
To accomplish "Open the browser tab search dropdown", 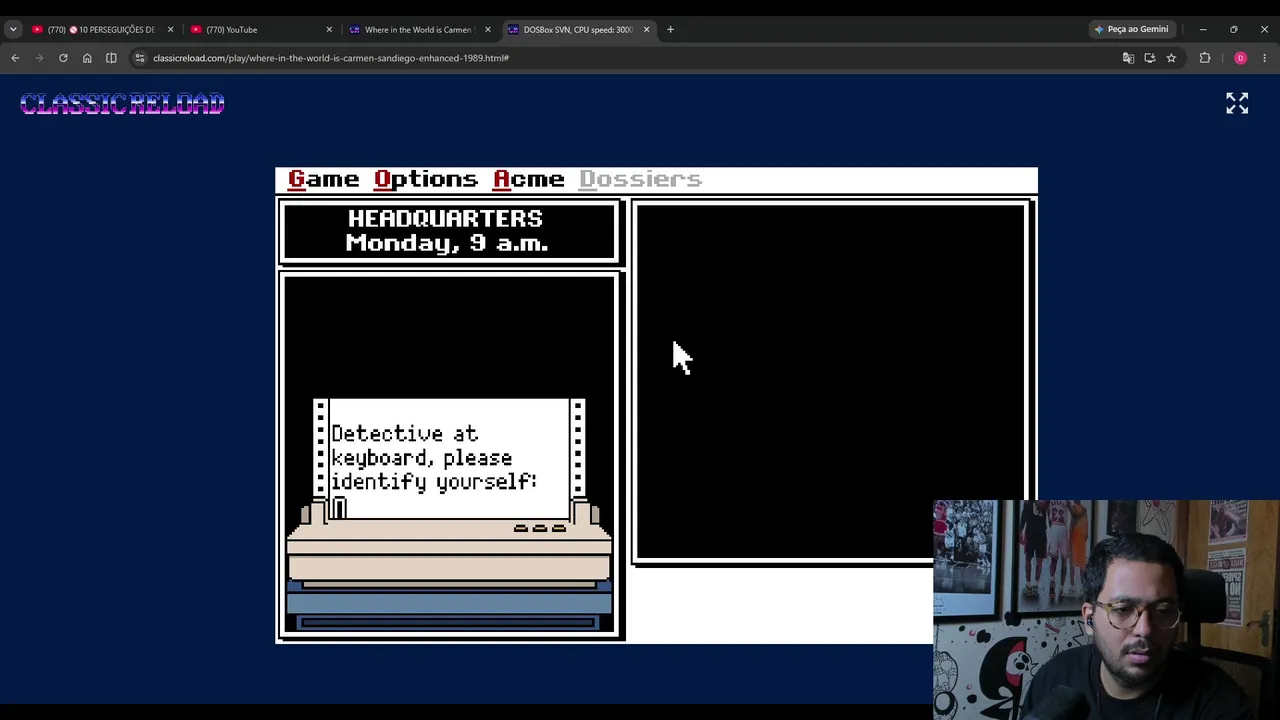I will tap(13, 30).
